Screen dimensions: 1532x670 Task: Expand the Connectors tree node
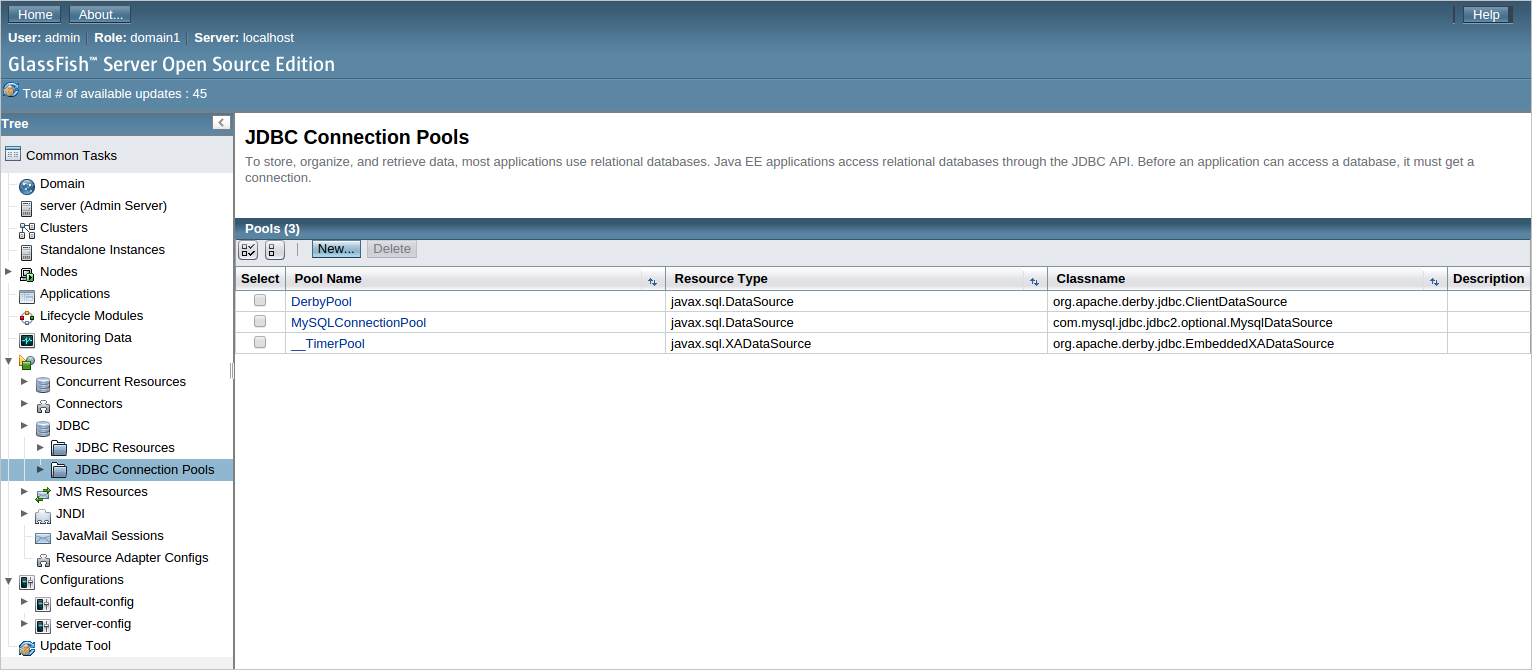click(25, 403)
